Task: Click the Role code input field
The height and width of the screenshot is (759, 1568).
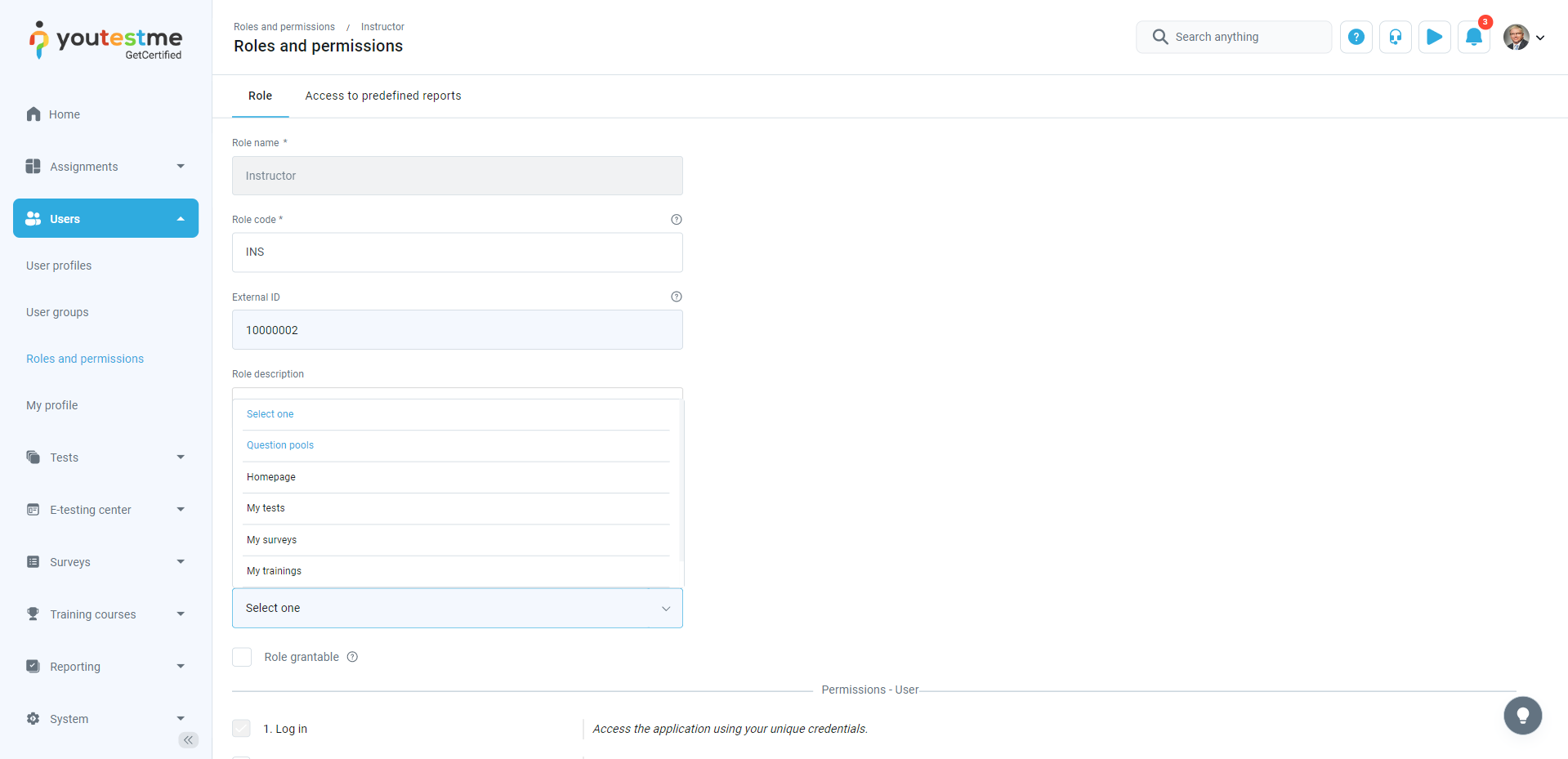Action: pos(457,252)
